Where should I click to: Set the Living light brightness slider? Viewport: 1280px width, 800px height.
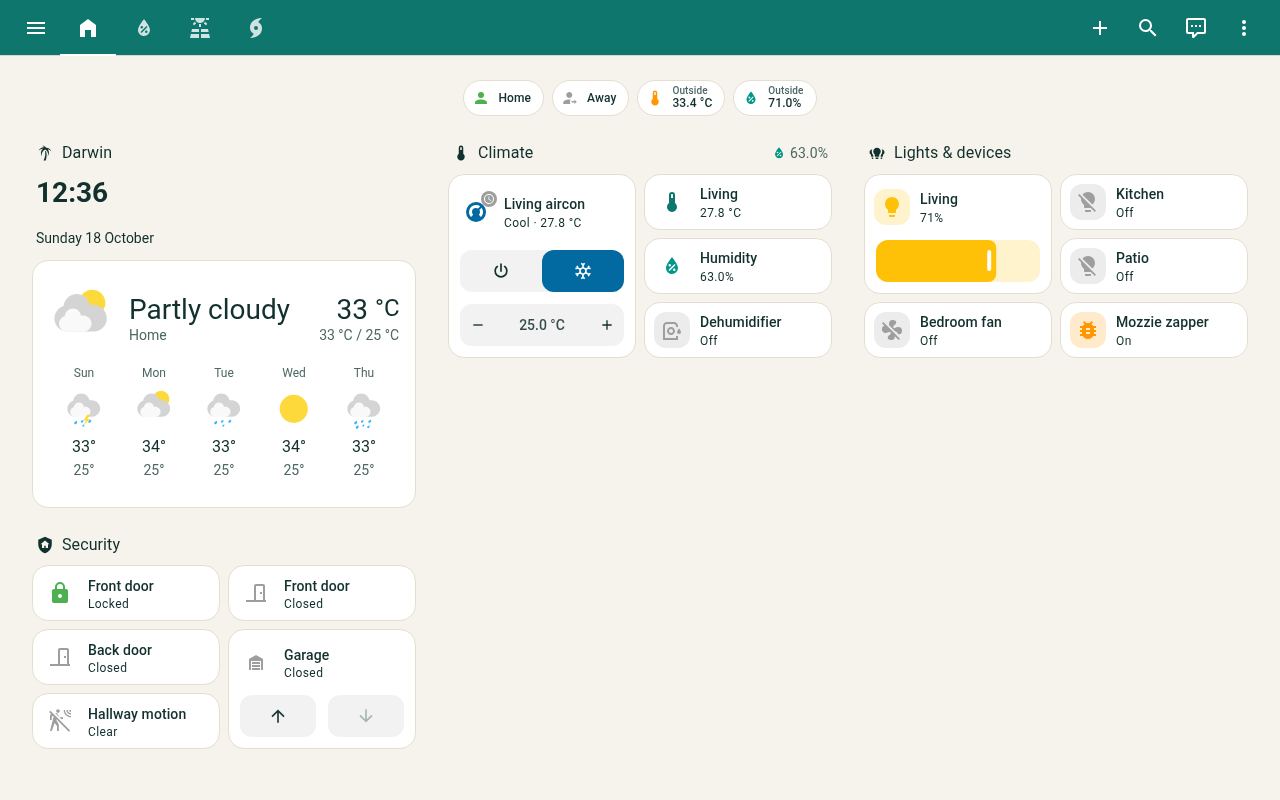coord(958,261)
